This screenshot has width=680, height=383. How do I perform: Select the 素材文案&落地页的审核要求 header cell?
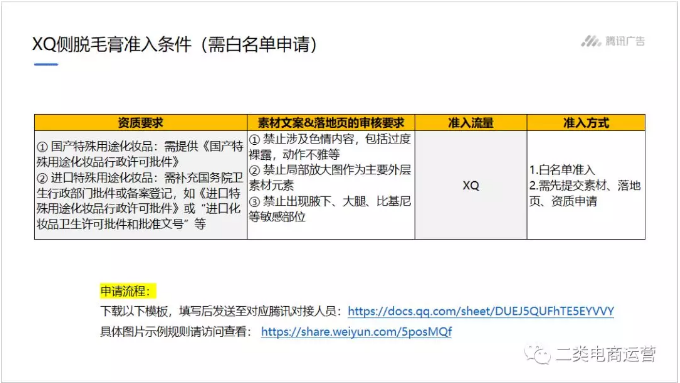pos(331,123)
